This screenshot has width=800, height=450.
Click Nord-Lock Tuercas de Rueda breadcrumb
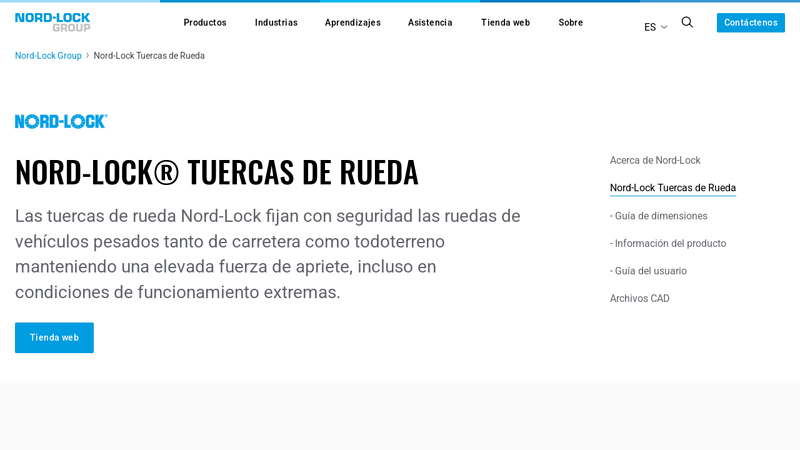tap(149, 56)
